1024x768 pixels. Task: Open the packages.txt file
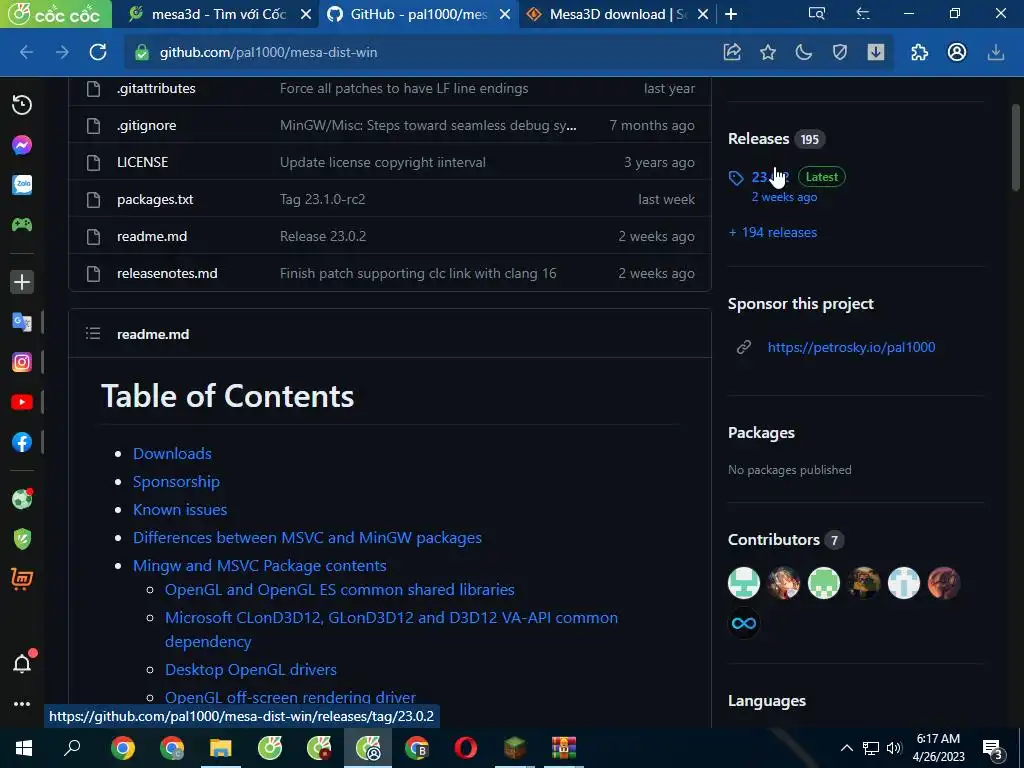pos(155,199)
